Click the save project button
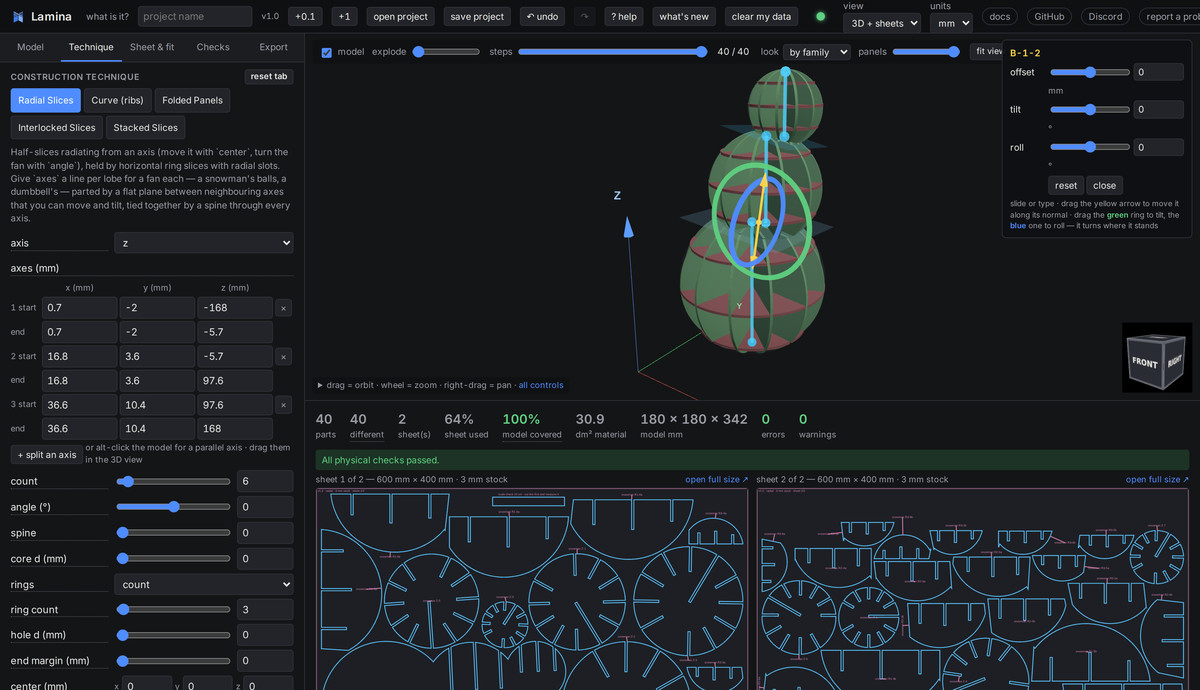 (477, 16)
